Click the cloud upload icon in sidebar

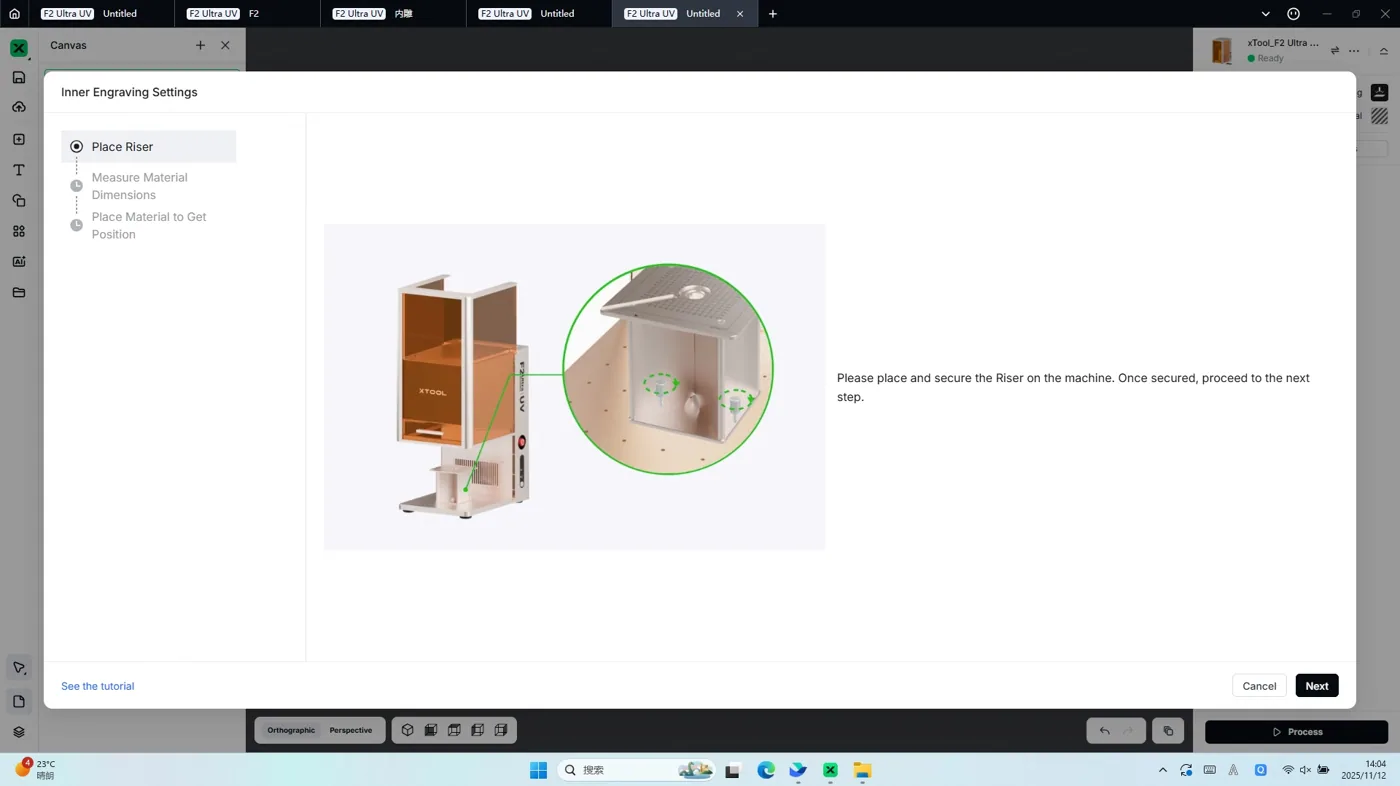19,107
